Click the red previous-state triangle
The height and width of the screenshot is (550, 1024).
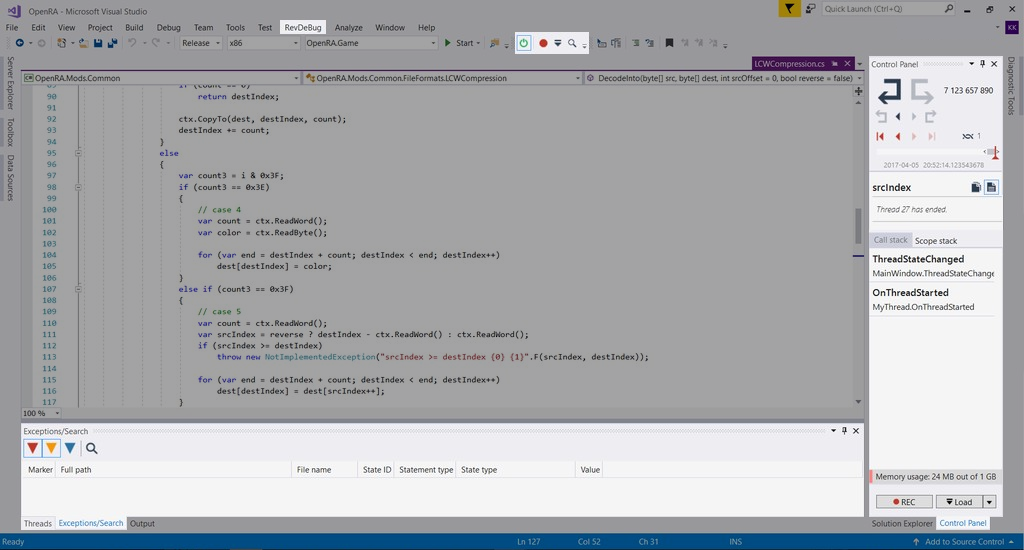coord(898,137)
